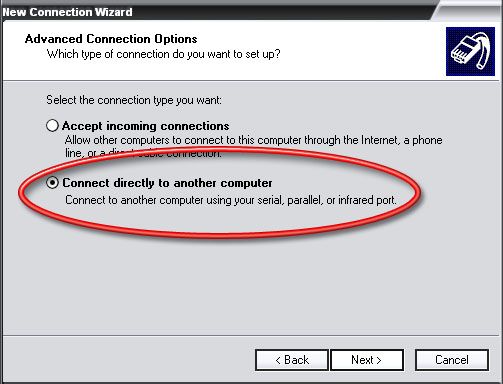Click the bold Accept incoming connections label
This screenshot has width=503, height=384.
[145, 126]
